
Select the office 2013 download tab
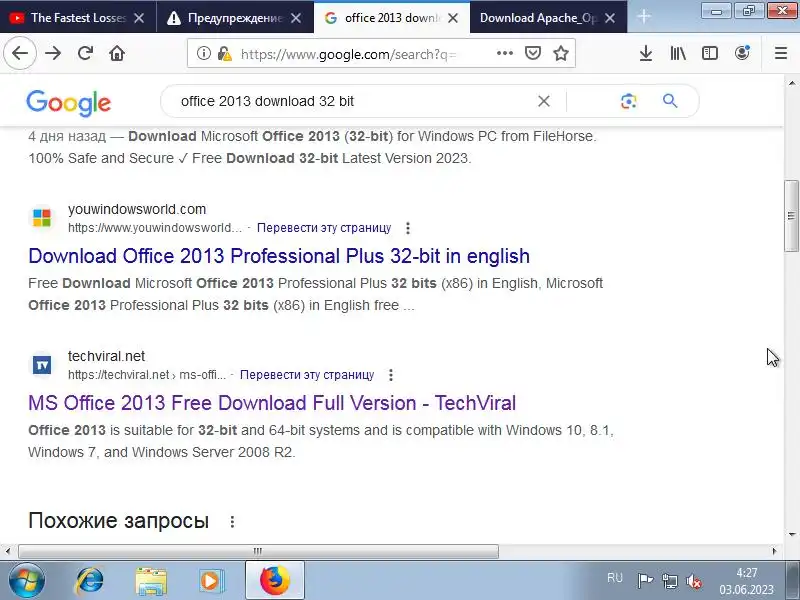[x=391, y=18]
